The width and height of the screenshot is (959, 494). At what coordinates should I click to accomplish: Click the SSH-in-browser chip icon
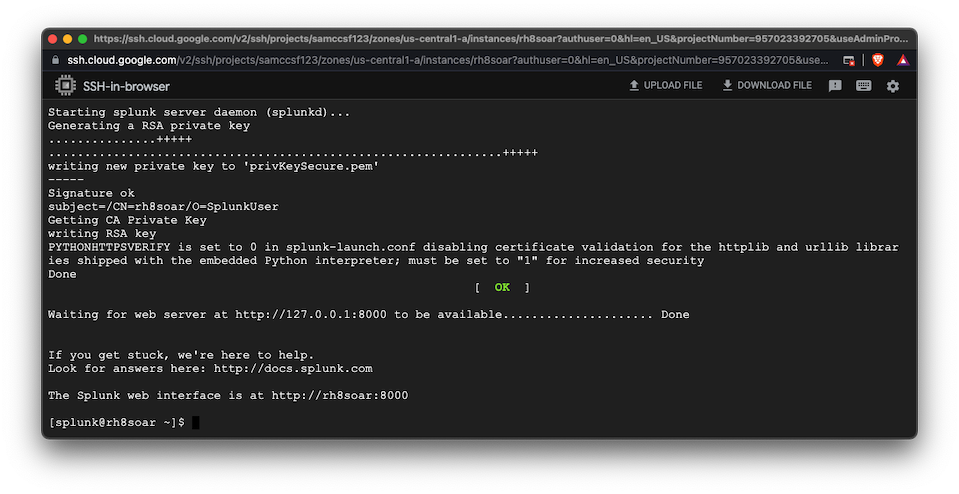click(x=65, y=86)
